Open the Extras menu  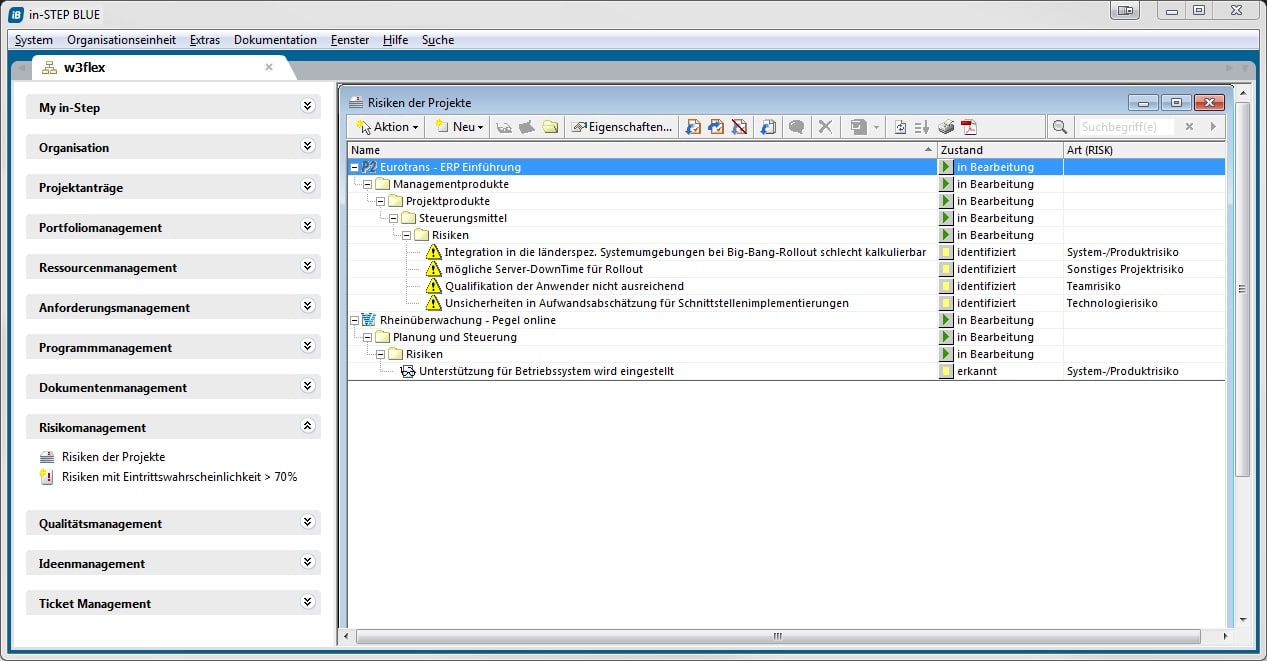point(205,40)
